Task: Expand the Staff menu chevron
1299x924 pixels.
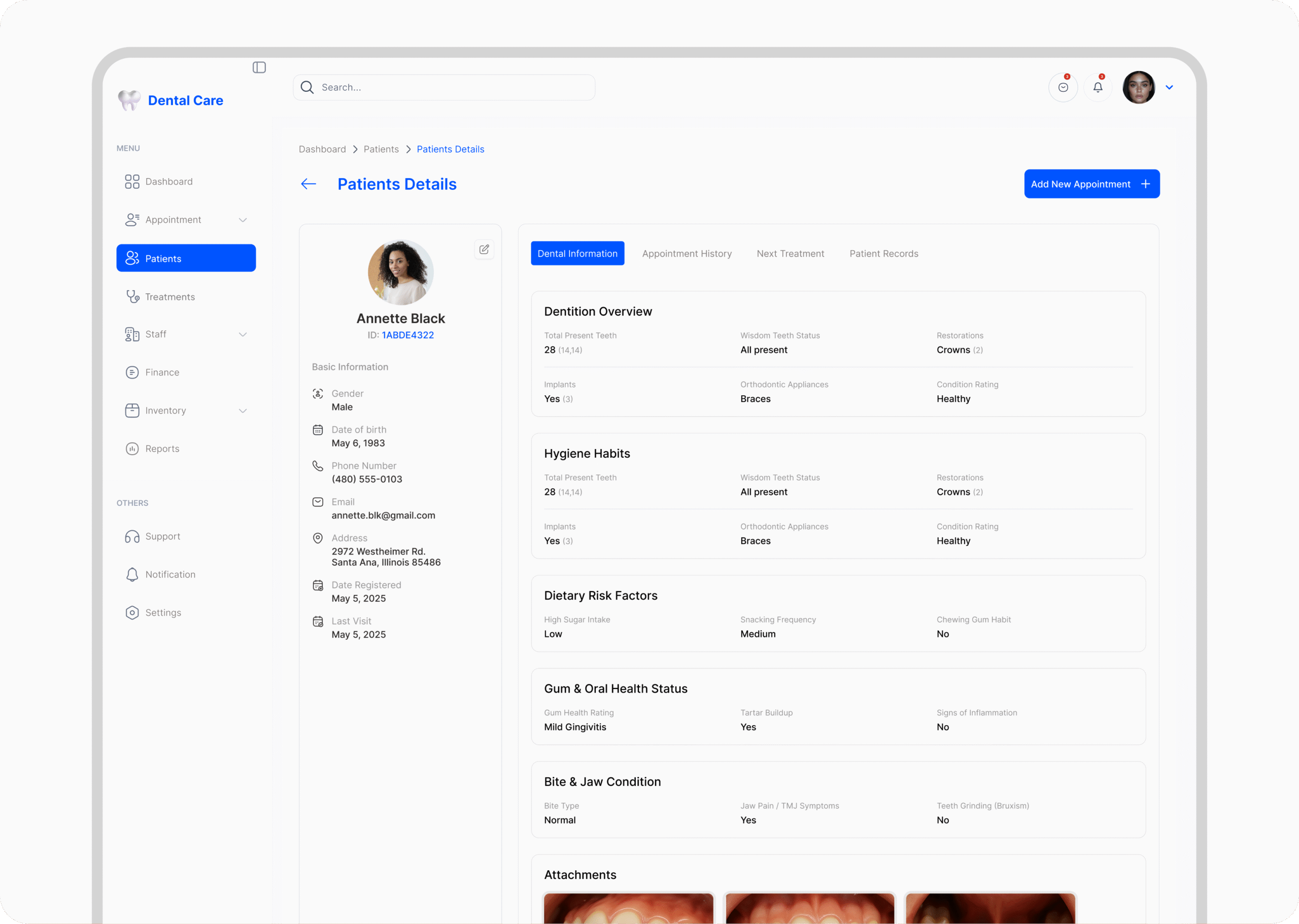Action: pyautogui.click(x=243, y=334)
